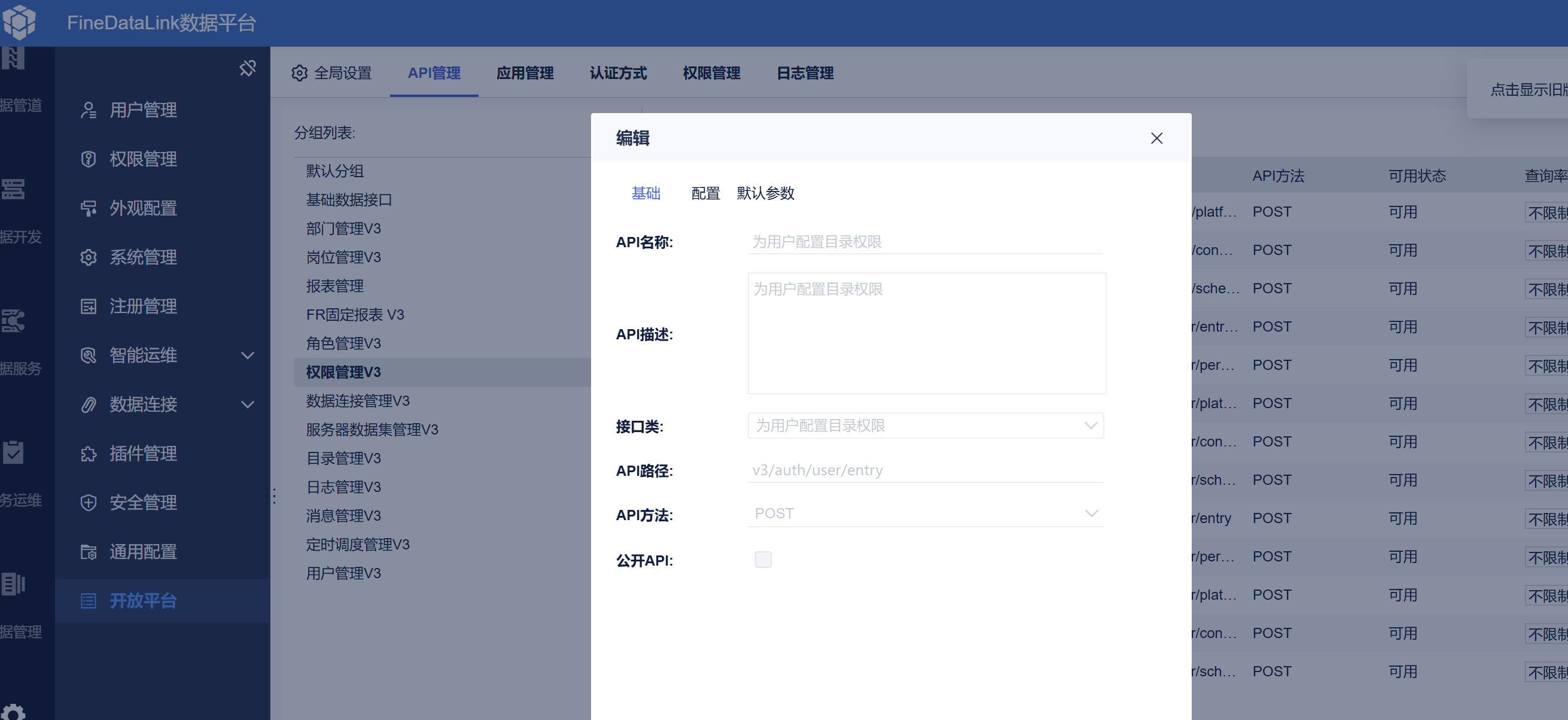The image size is (1568, 720).
Task: Select 基础数据接口 in the group list
Action: click(349, 200)
